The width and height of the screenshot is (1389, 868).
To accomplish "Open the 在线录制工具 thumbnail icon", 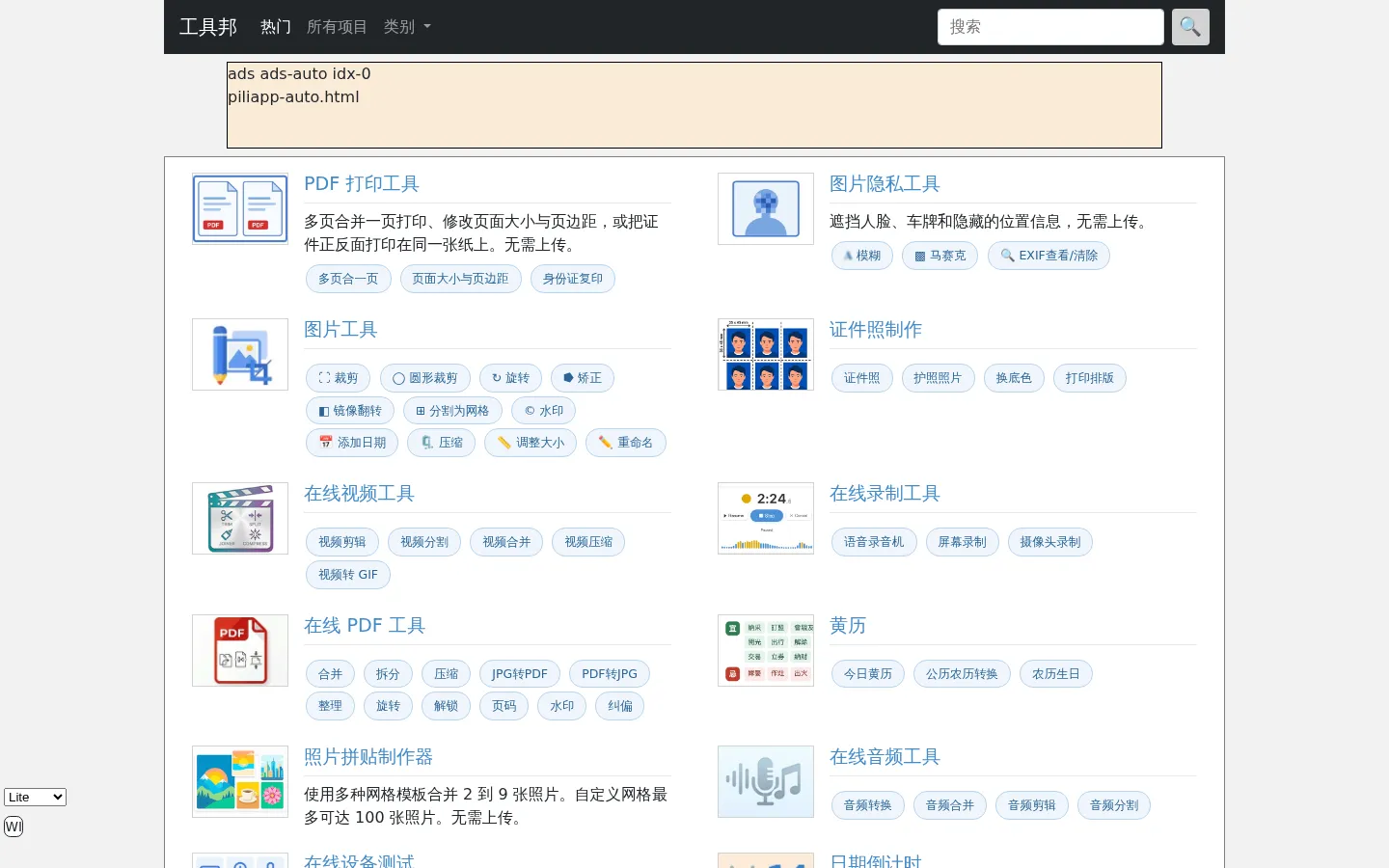I will tap(766, 519).
